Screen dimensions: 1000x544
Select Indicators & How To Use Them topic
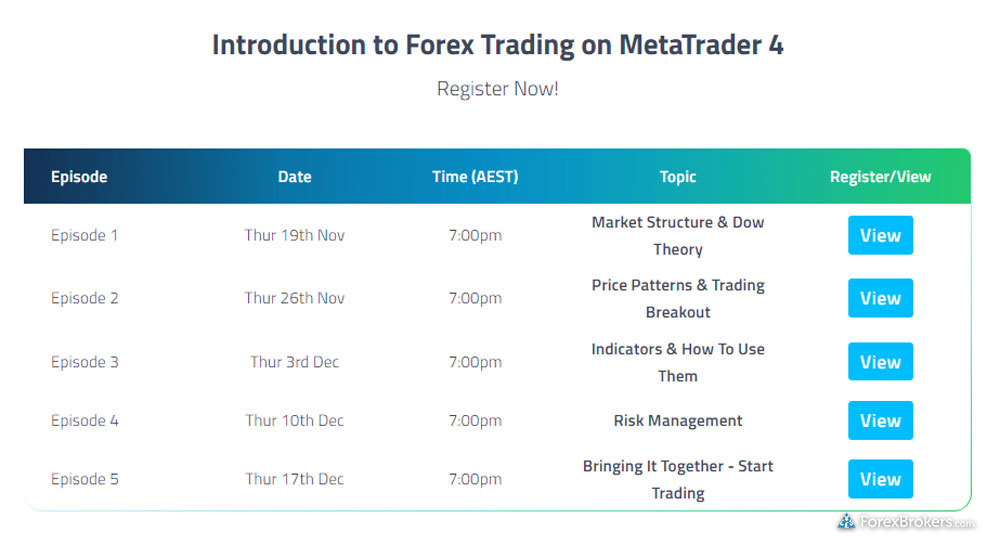[677, 362]
